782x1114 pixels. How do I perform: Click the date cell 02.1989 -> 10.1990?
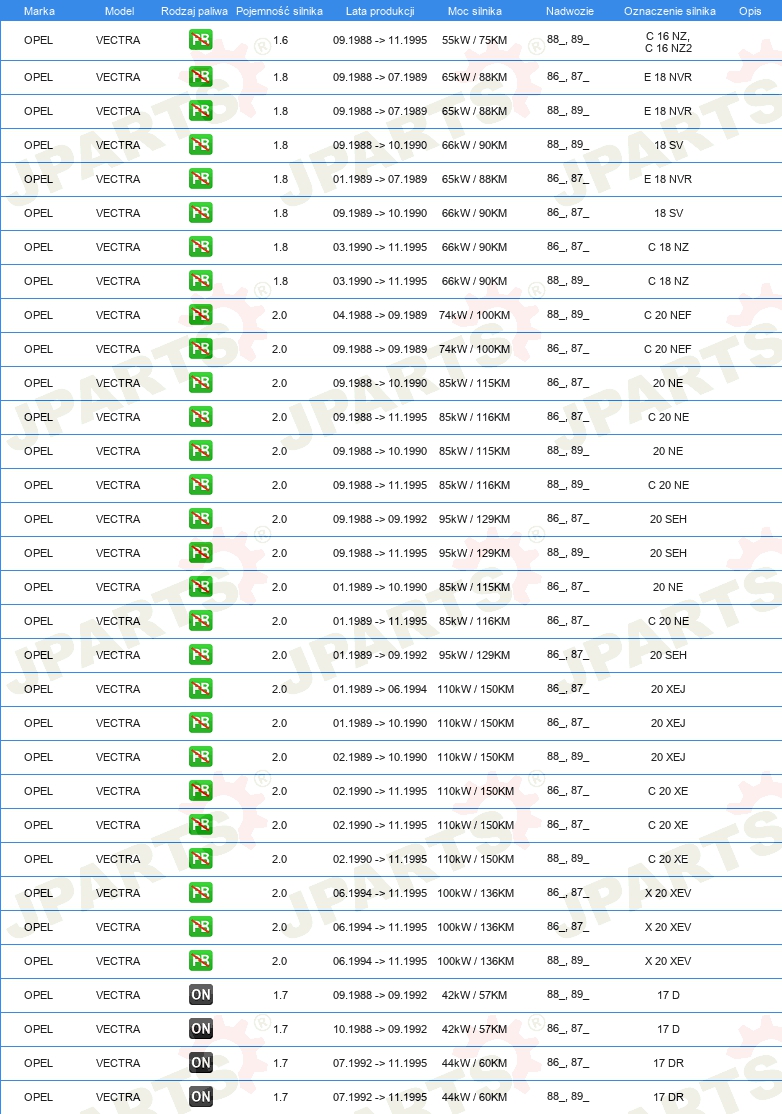pos(380,757)
